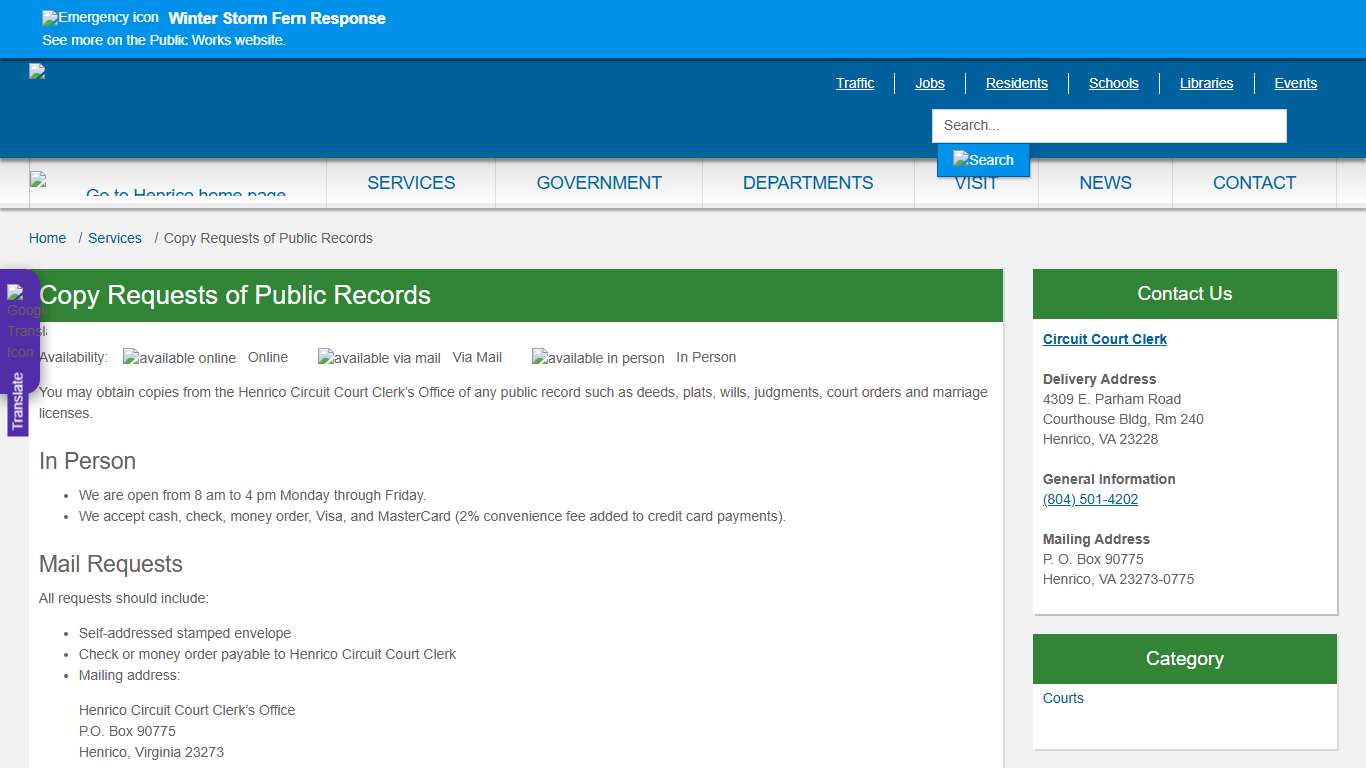This screenshot has width=1366, height=768.
Task: Click the Search magnifier icon
Action: tap(983, 159)
